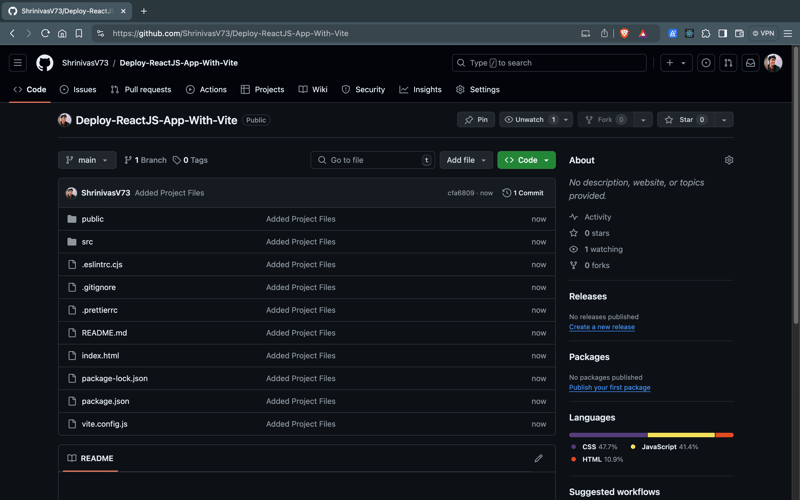Click the VPN button in browser toolbar
Viewport: 800px width, 500px height.
point(763,33)
